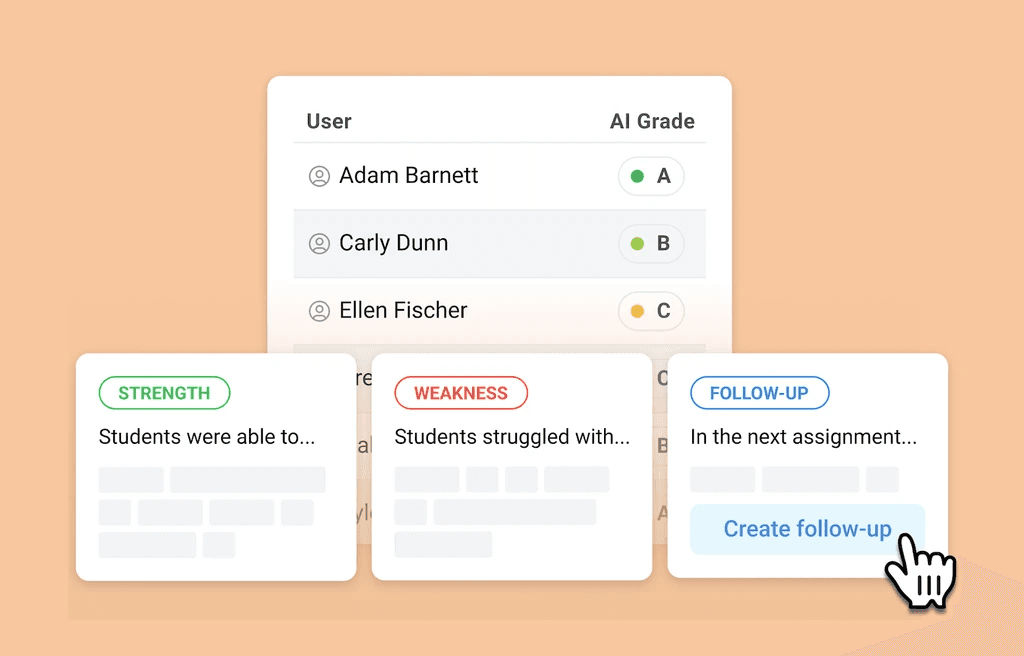Select the FOLLOW-UP tag label
This screenshot has width=1024, height=656.
(759, 393)
